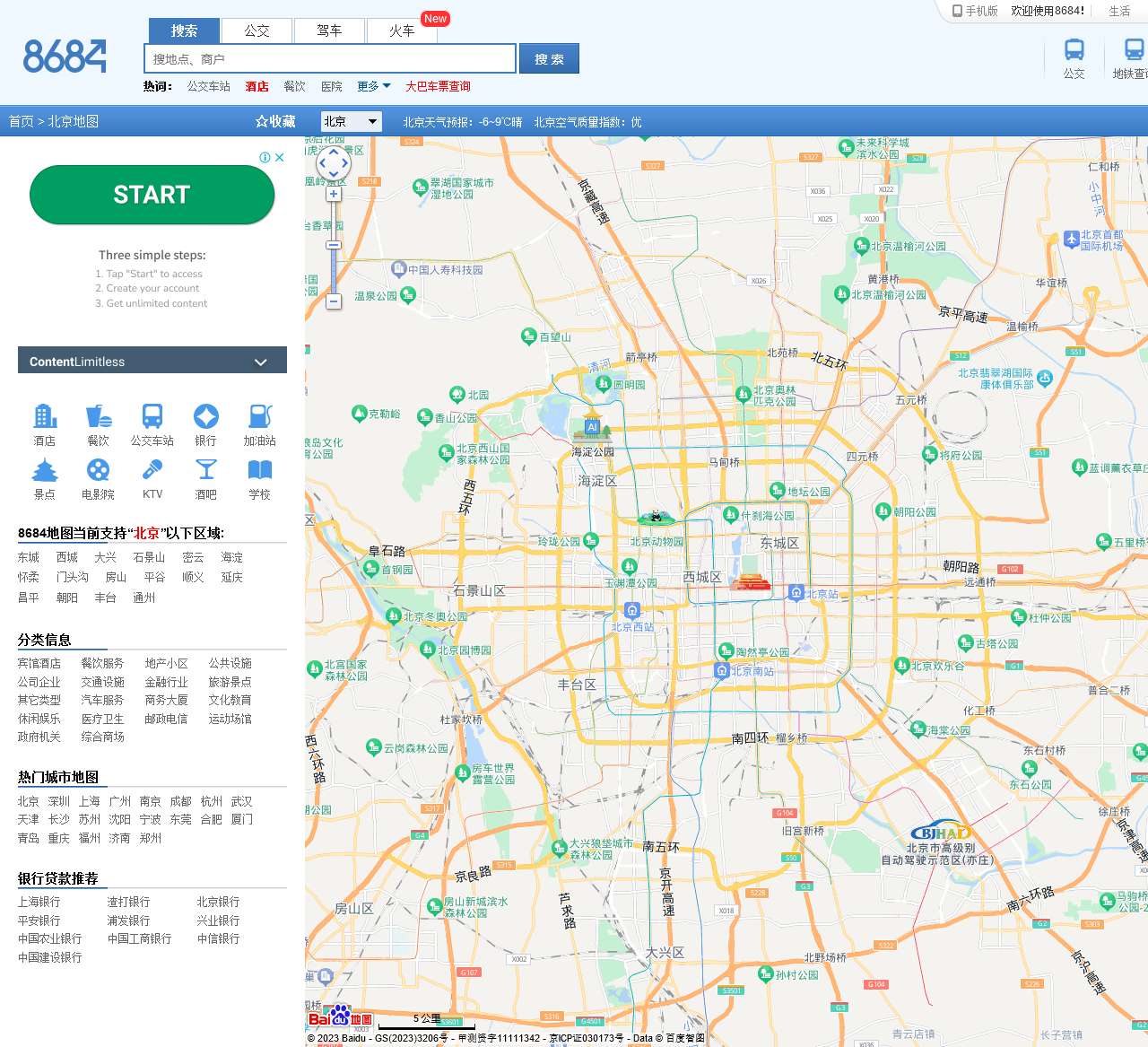Open the 旅游景点 category link
The height and width of the screenshot is (1047, 1148).
[230, 682]
